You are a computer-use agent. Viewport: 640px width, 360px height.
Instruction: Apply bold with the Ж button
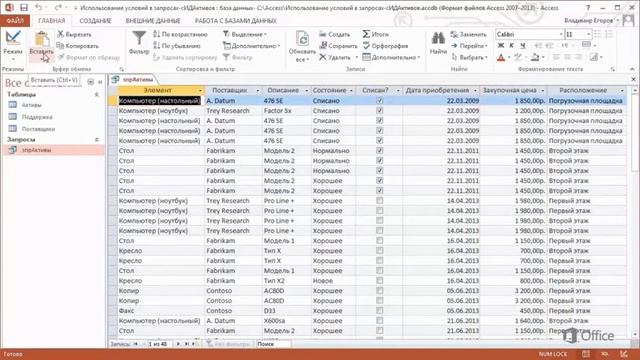click(x=501, y=46)
